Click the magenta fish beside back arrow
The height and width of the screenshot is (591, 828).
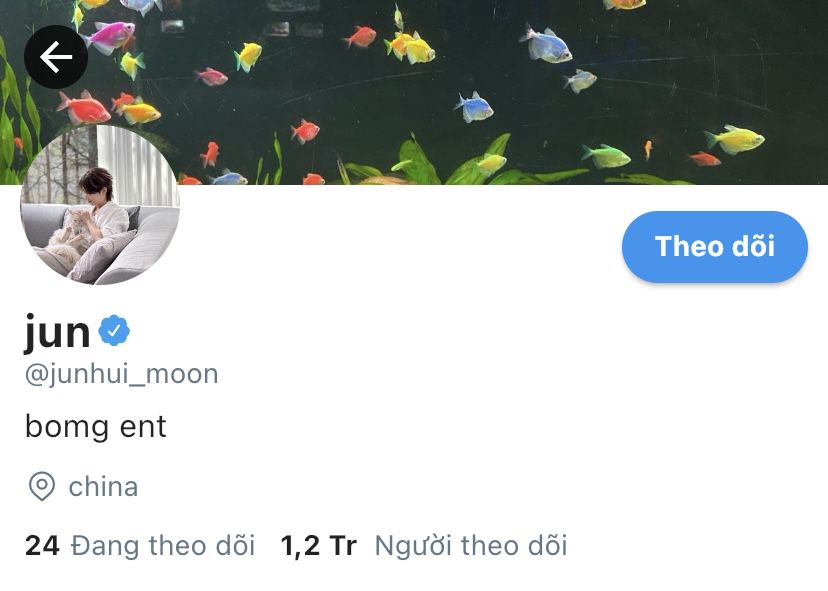(x=110, y=35)
